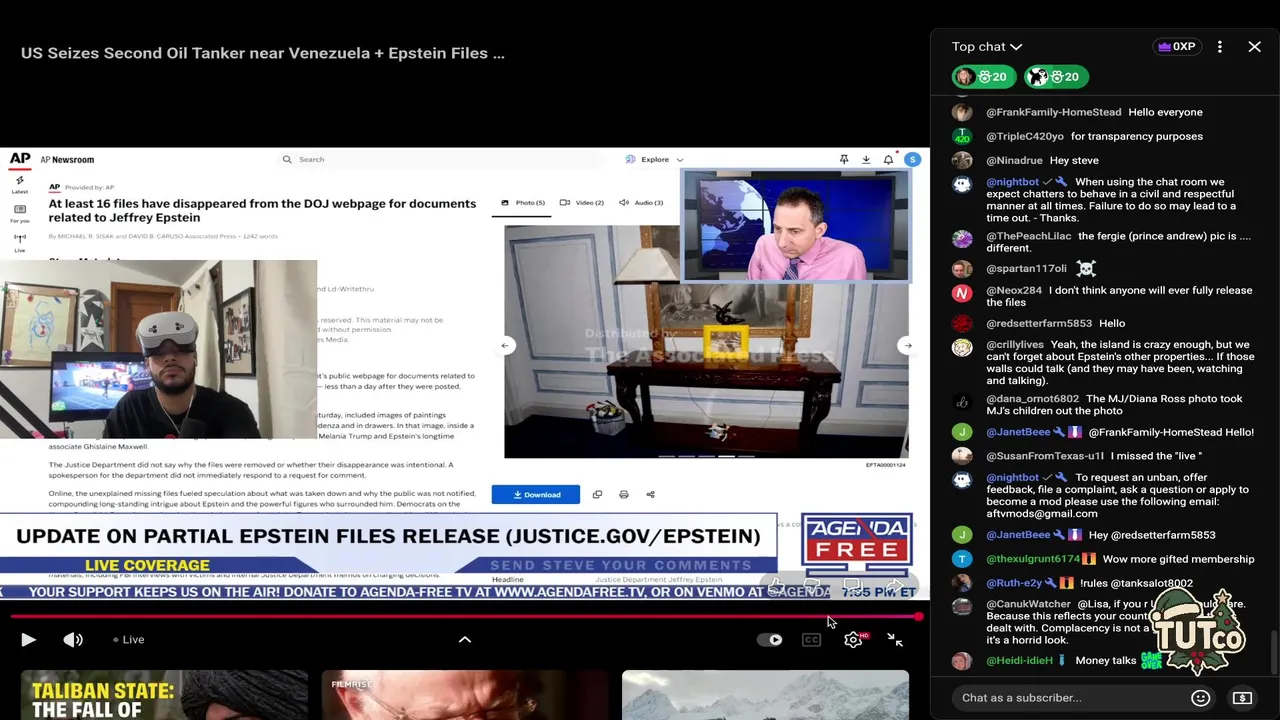Viewport: 1280px width, 720px height.
Task: Click the username @Heidi-idieH
Action: tap(1019, 660)
